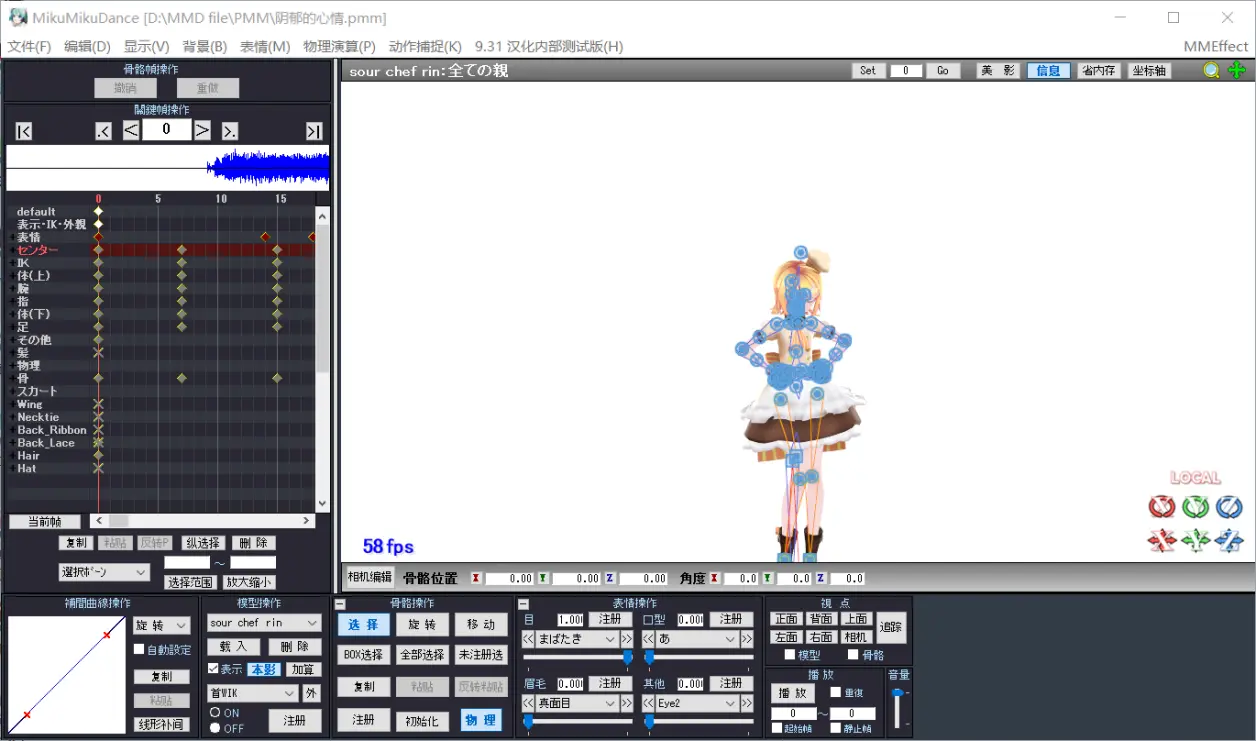This screenshot has width=1256, height=741.
Task: Click the blue Z-axis rotation icon
Action: tap(1229, 507)
